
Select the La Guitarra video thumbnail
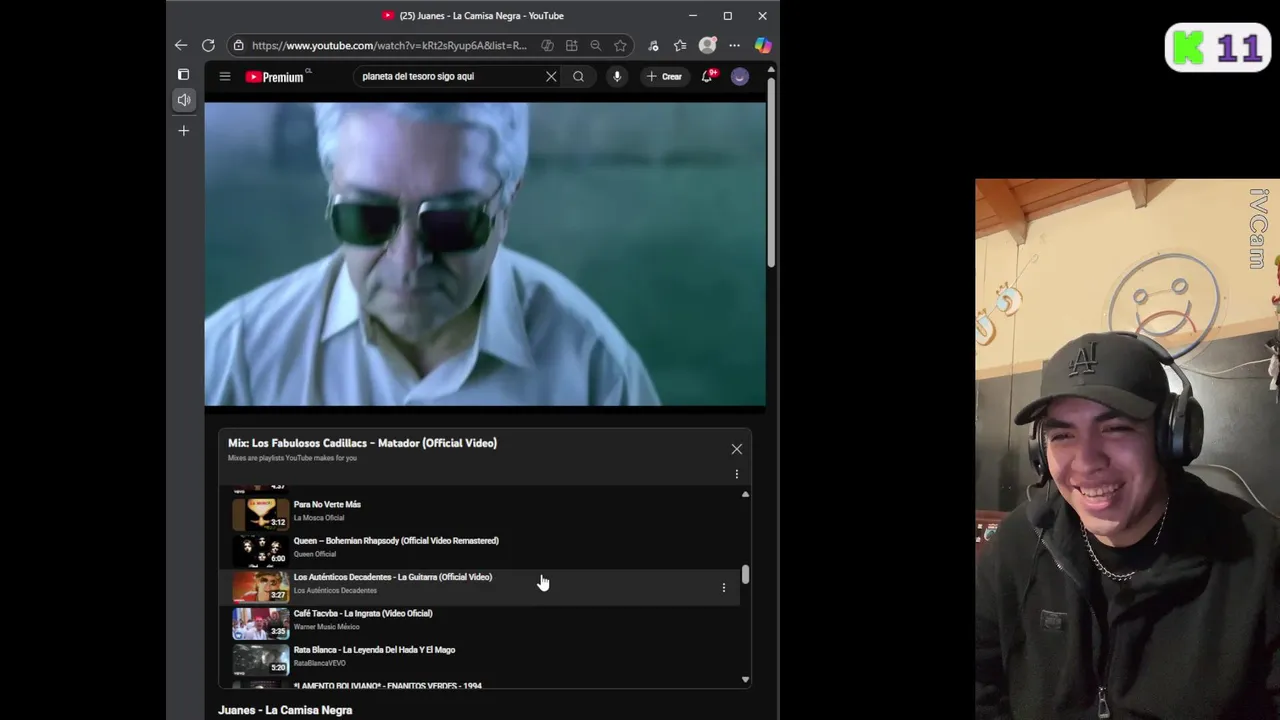point(261,586)
